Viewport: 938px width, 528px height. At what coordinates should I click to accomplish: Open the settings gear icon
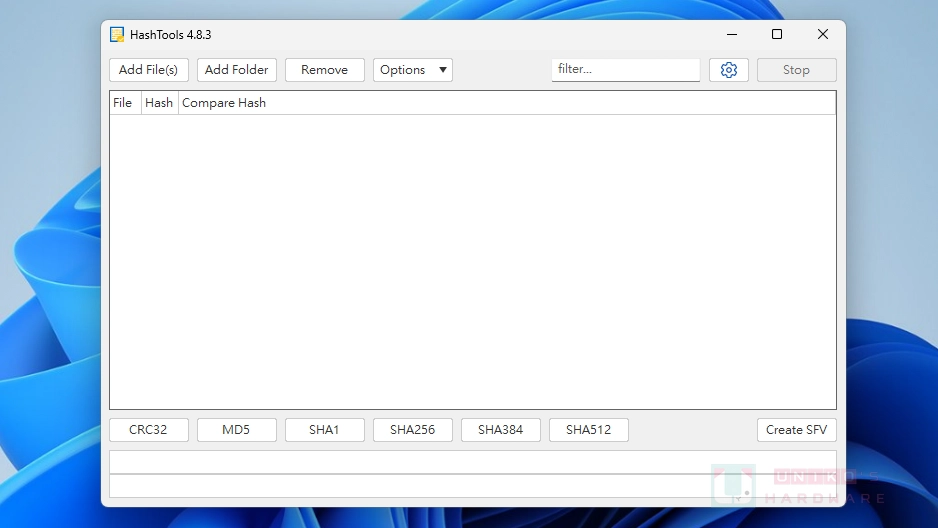[x=729, y=70]
